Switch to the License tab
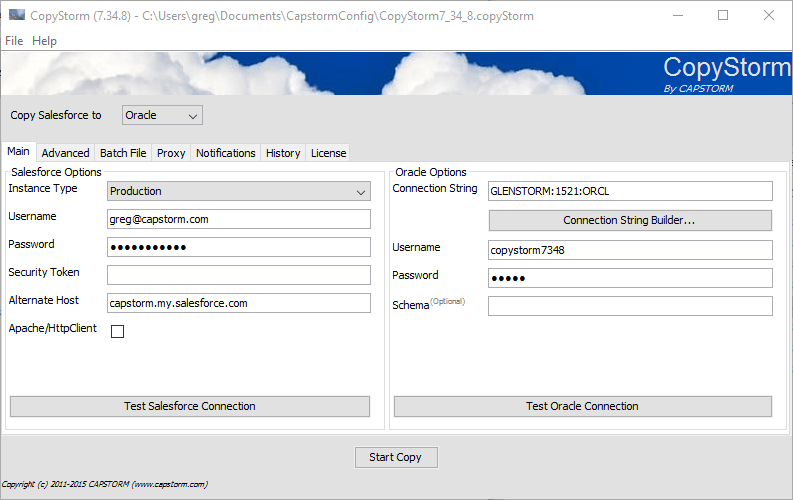793x500 pixels. coord(328,153)
